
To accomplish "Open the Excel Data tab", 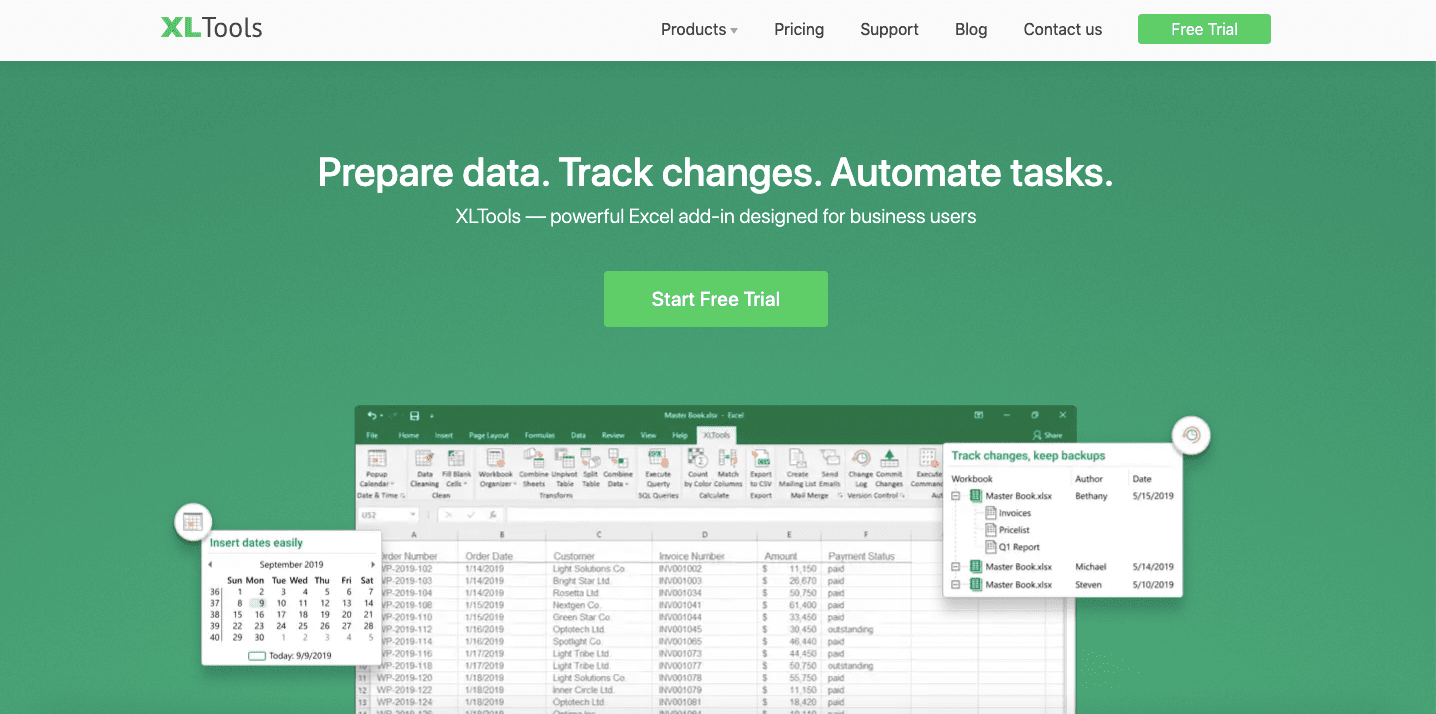I will pos(578,435).
